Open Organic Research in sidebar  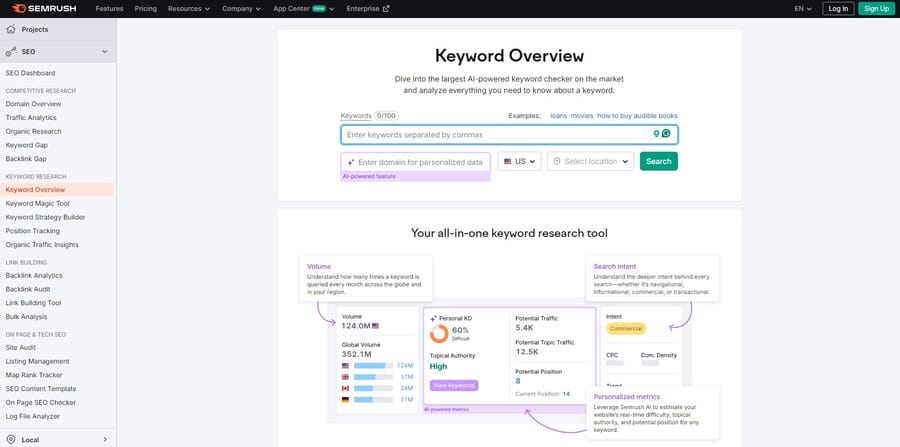point(33,131)
